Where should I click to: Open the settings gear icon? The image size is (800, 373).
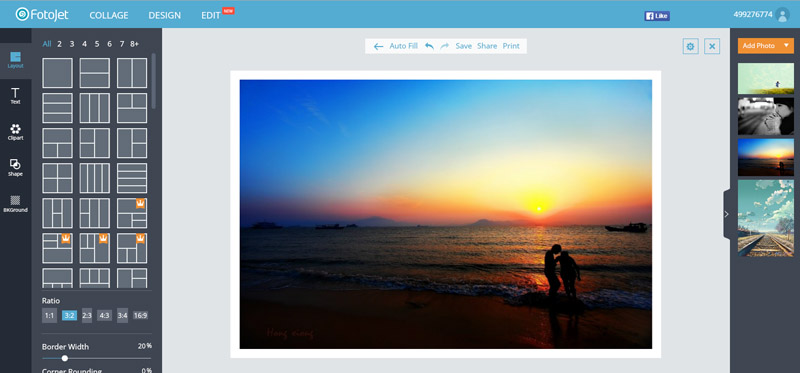point(690,46)
